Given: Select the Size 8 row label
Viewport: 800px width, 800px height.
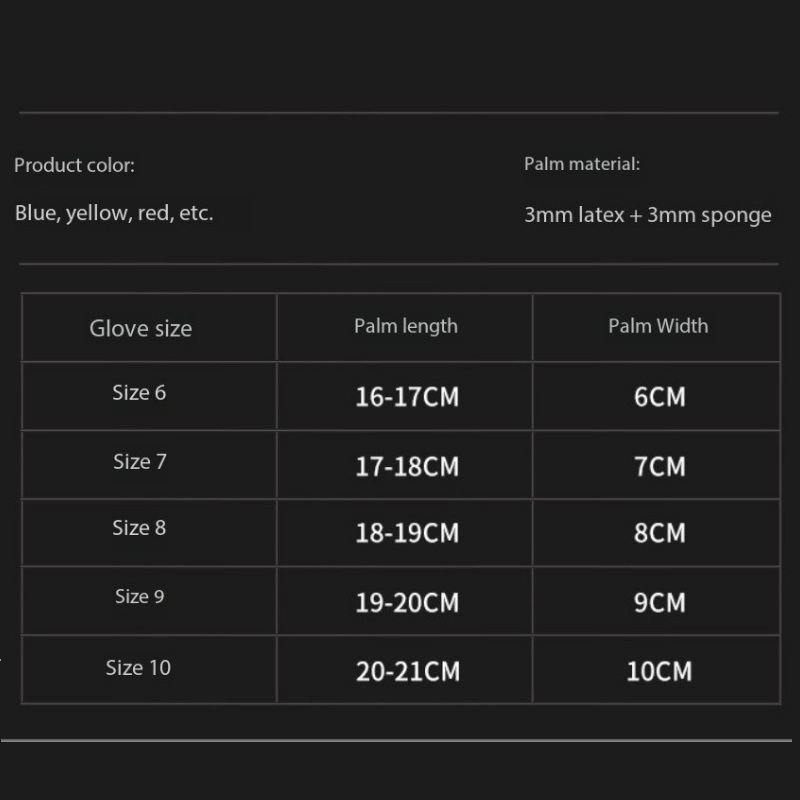Looking at the screenshot, I should [139, 528].
